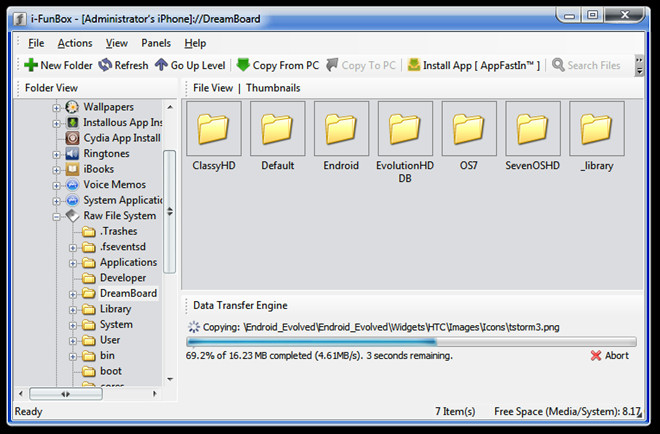Image resolution: width=660 pixels, height=434 pixels.
Task: Switch to the File View tab
Action: (x=213, y=88)
